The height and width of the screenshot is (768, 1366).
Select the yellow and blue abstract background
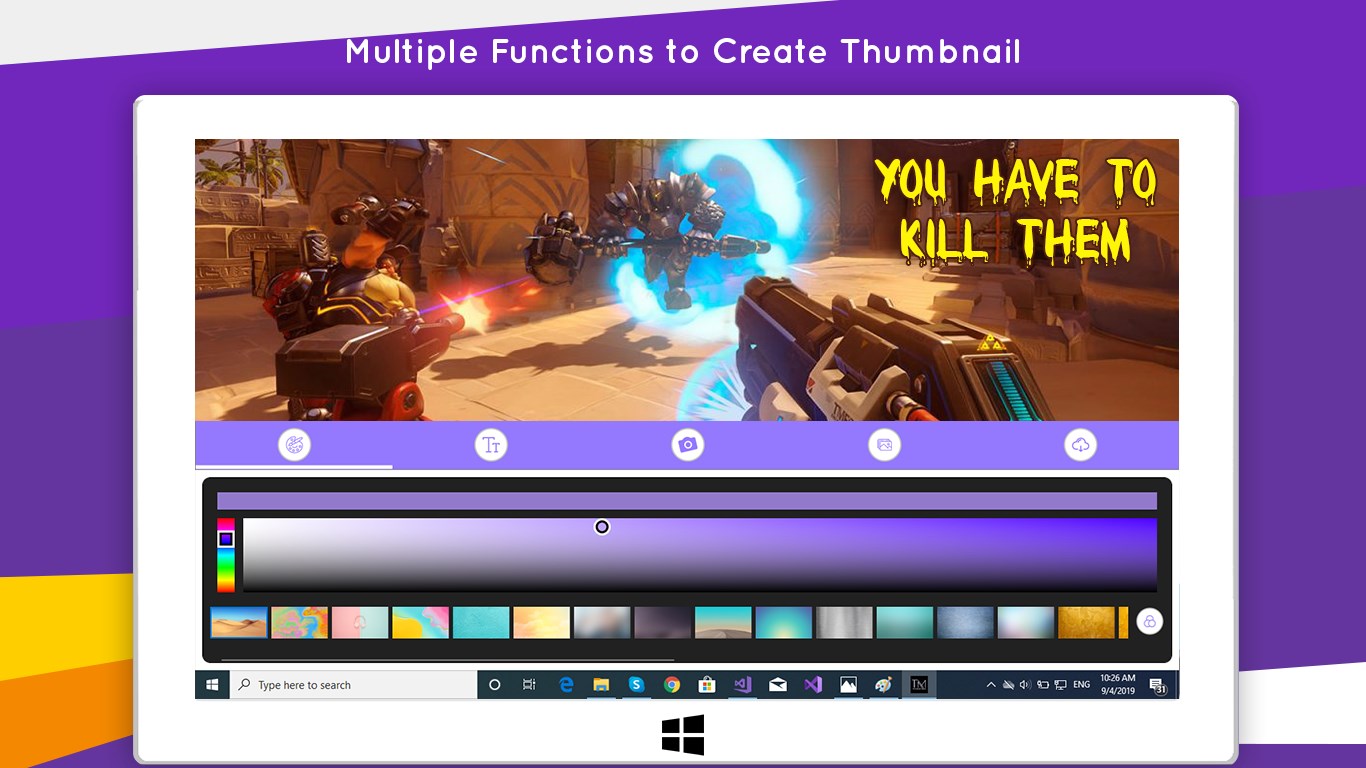click(421, 622)
